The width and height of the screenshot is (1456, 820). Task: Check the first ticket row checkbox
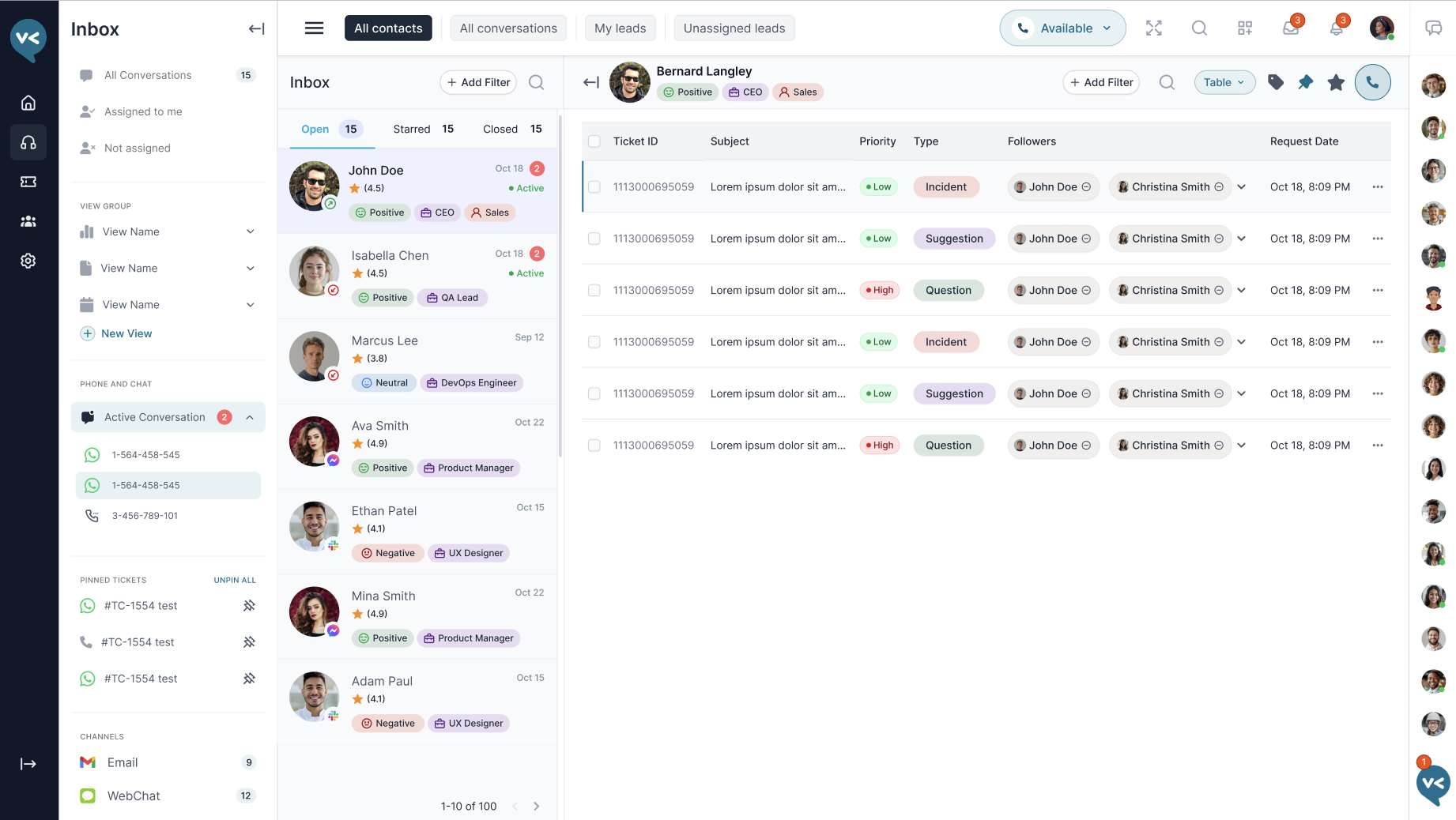coord(594,187)
